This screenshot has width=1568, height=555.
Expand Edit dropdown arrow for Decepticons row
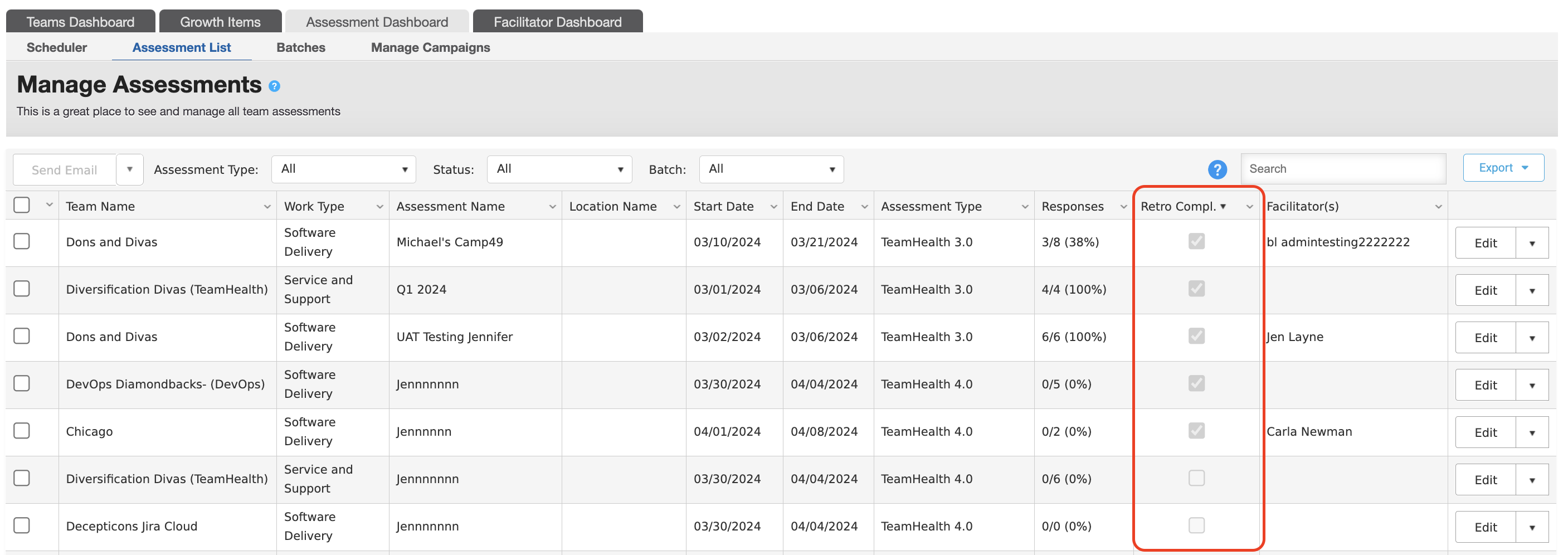1532,528
